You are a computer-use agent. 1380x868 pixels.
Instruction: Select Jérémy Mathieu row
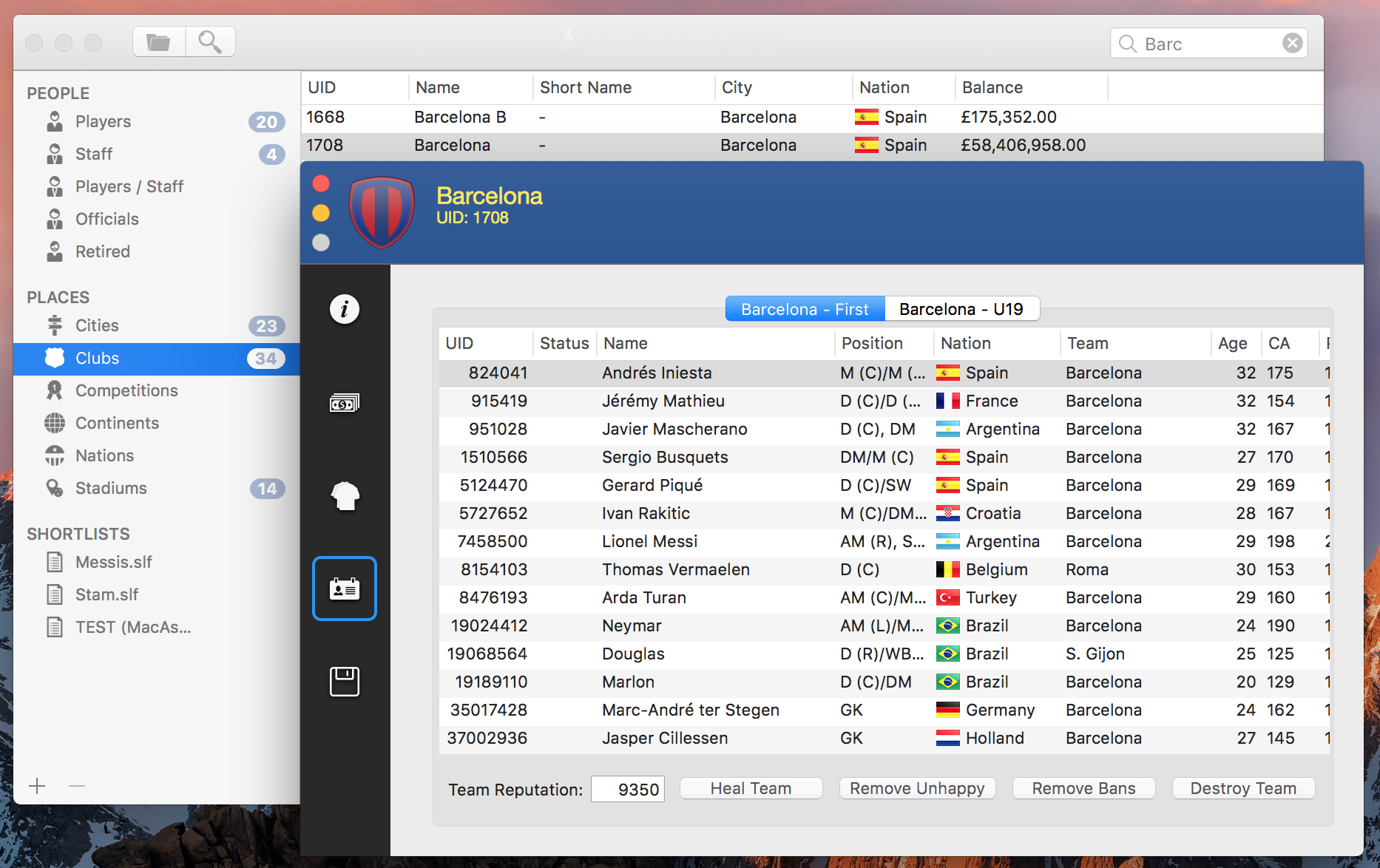tap(884, 401)
